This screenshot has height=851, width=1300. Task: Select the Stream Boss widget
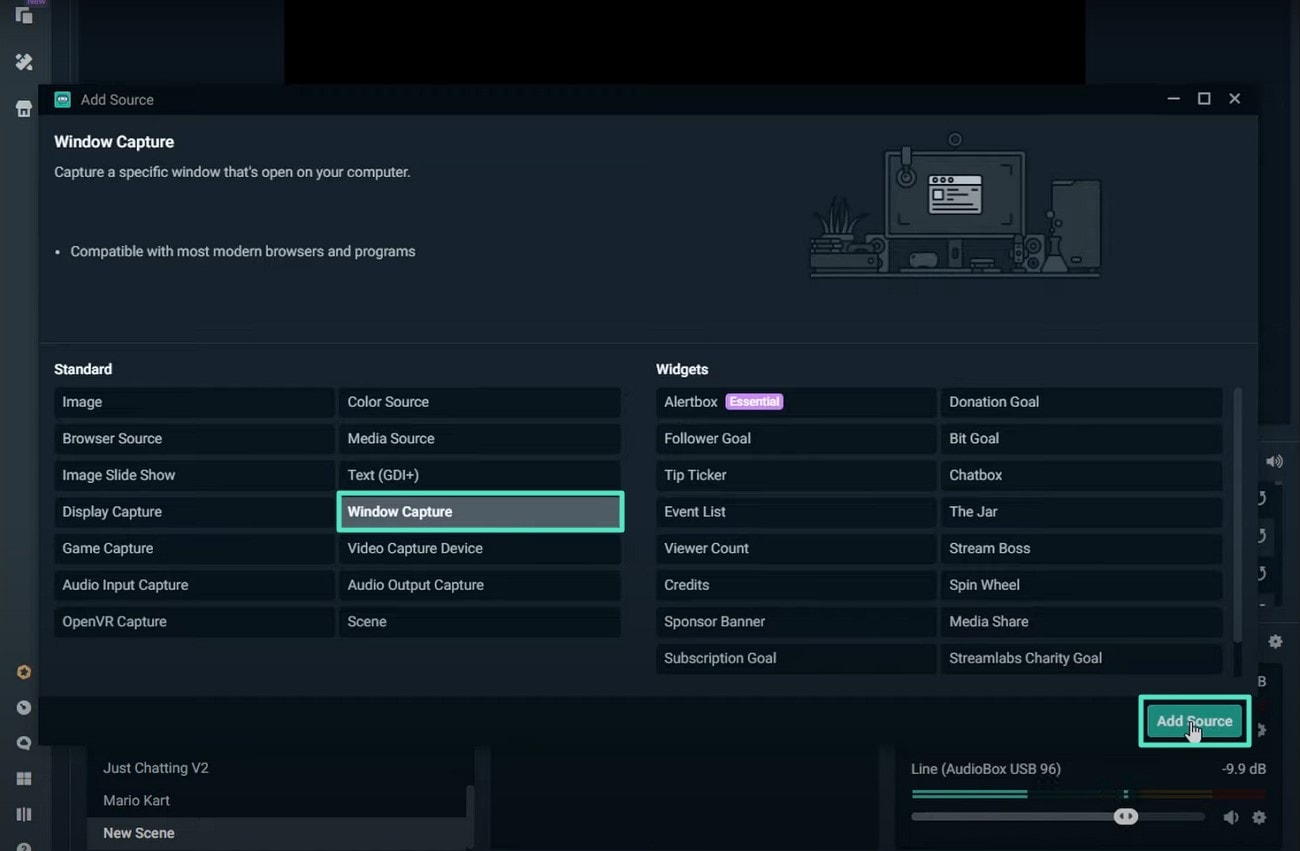pyautogui.click(x=1081, y=548)
